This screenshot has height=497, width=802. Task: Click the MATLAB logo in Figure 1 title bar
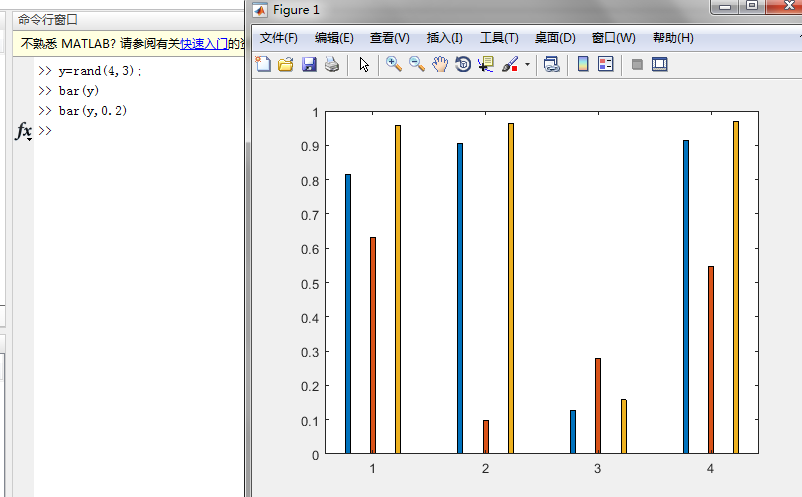[260, 10]
